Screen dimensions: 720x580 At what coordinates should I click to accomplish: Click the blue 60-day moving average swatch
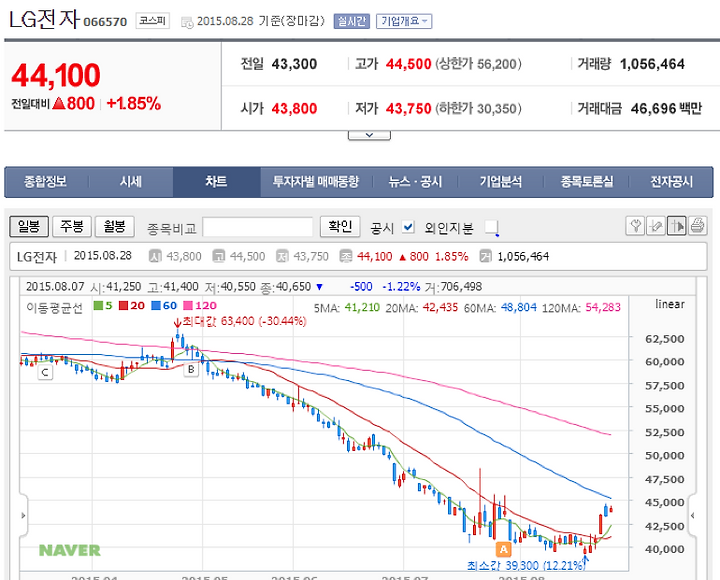point(156,305)
